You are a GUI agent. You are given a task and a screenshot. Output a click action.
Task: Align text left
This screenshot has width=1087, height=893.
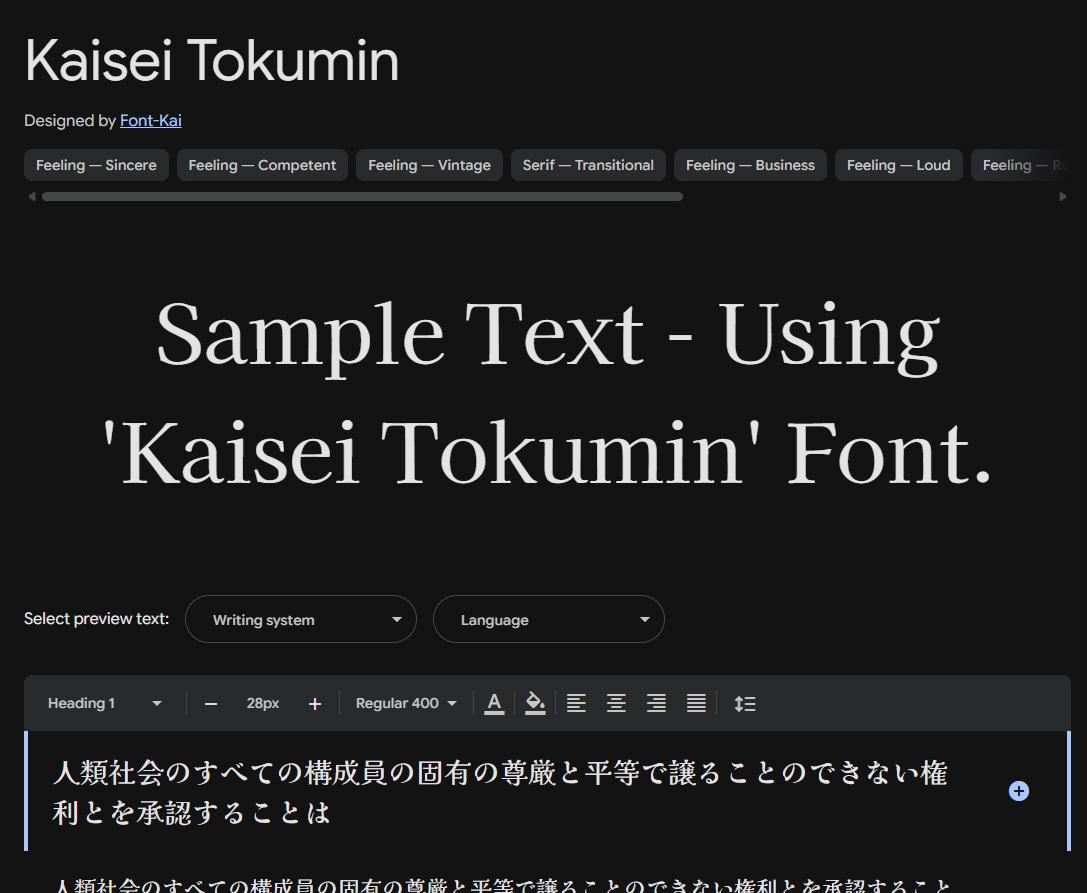pyautogui.click(x=576, y=703)
